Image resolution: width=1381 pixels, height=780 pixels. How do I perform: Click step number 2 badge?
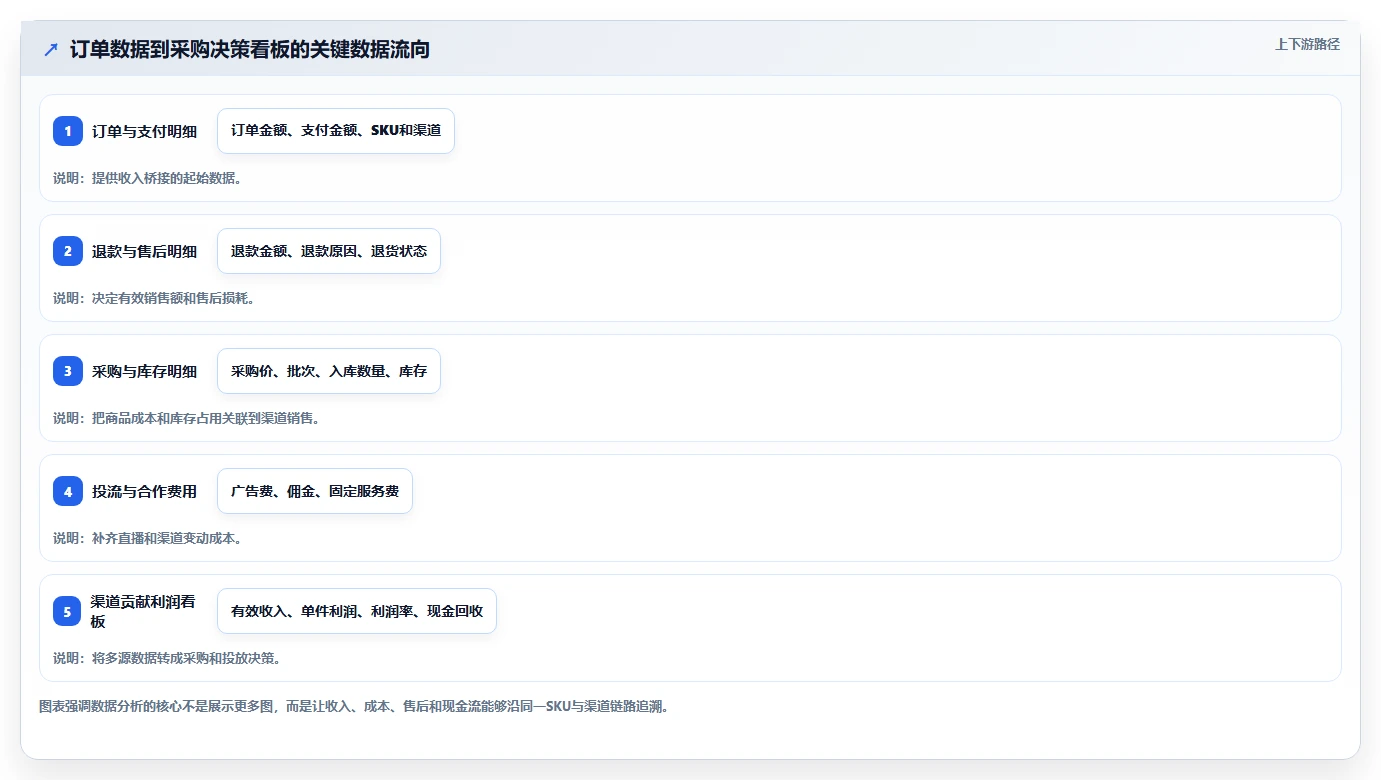(68, 251)
